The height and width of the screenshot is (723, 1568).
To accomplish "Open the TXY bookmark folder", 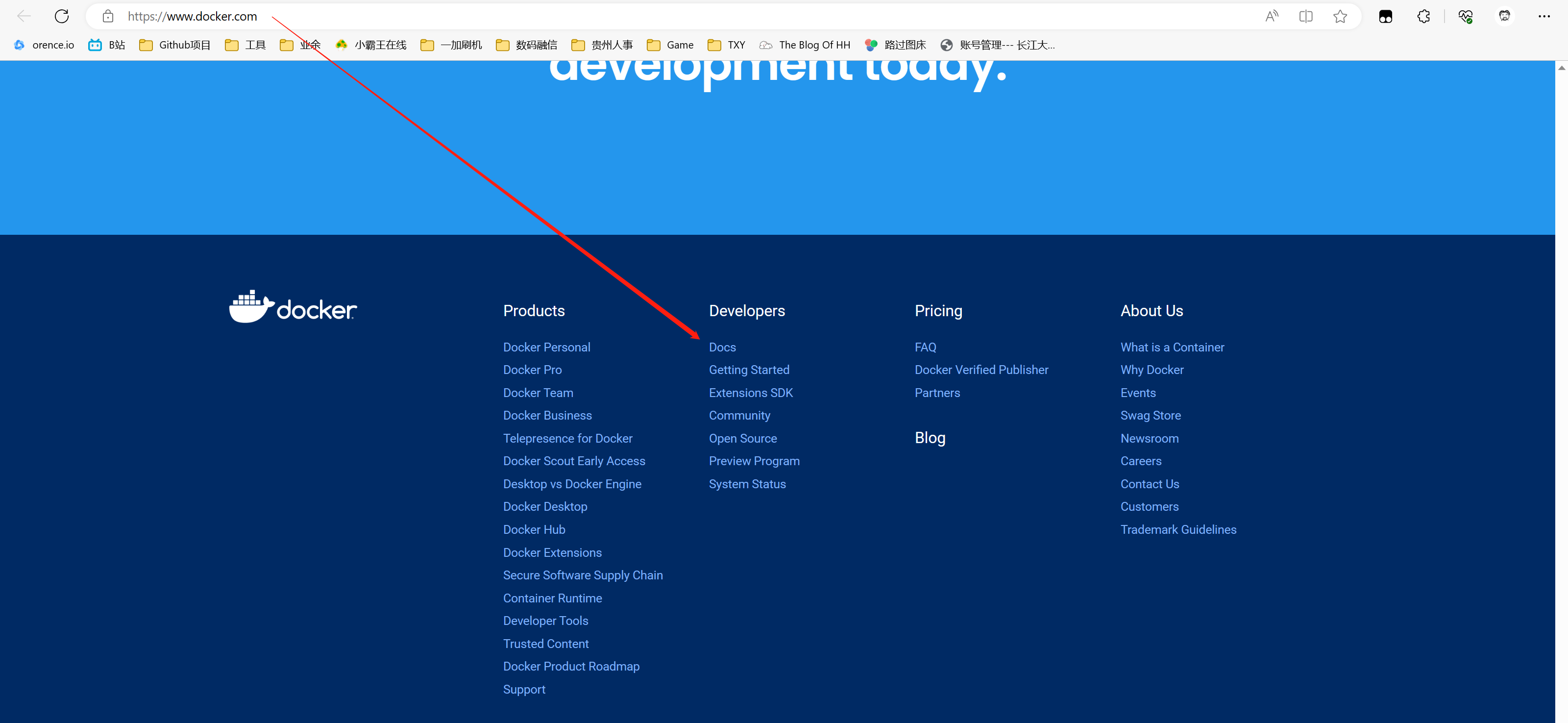I will tap(726, 45).
